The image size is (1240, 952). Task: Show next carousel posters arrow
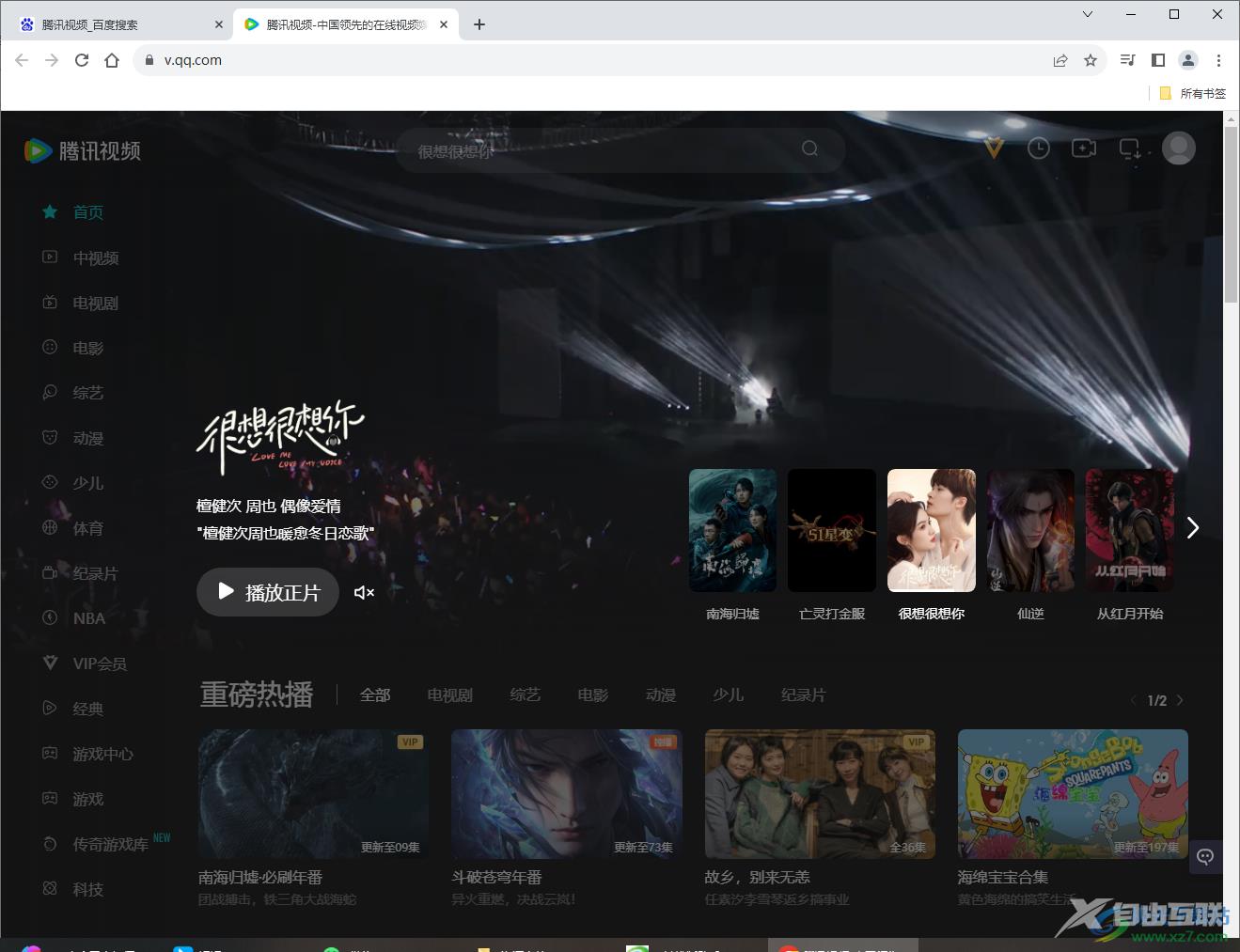(x=1193, y=528)
